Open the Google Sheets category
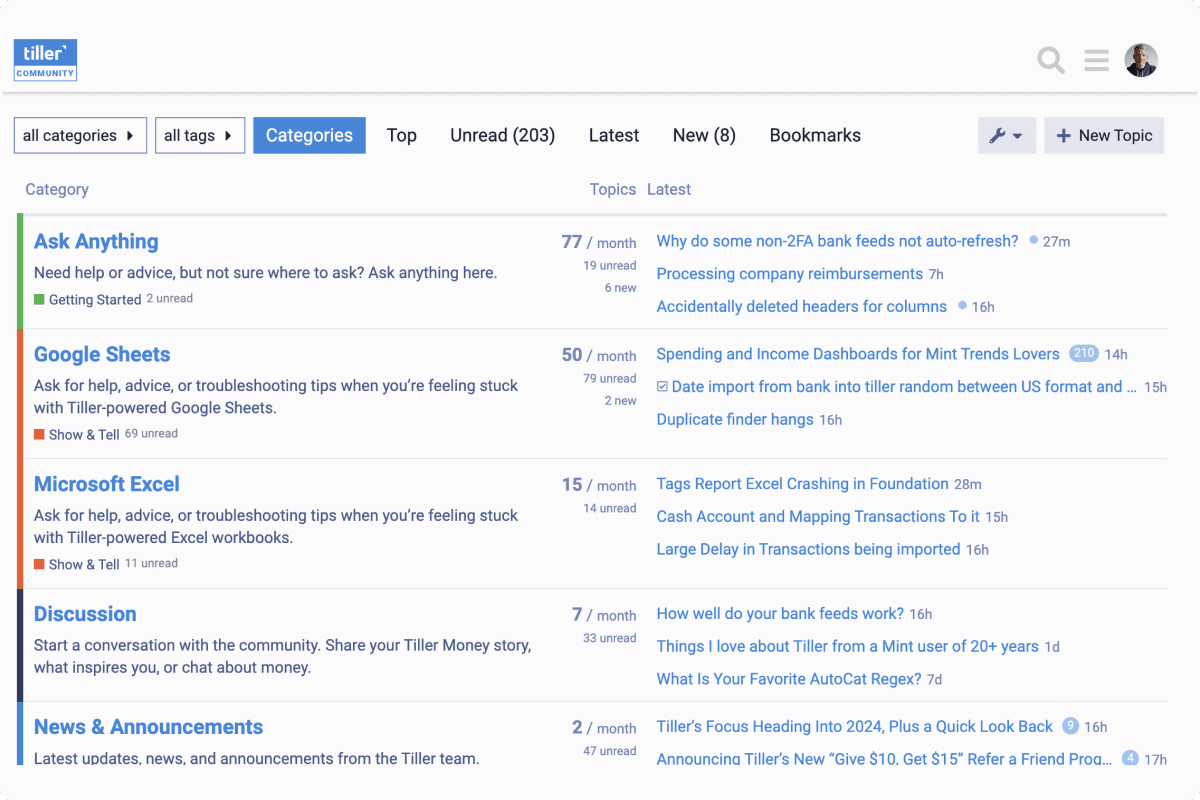This screenshot has height=800, width=1200. (102, 355)
